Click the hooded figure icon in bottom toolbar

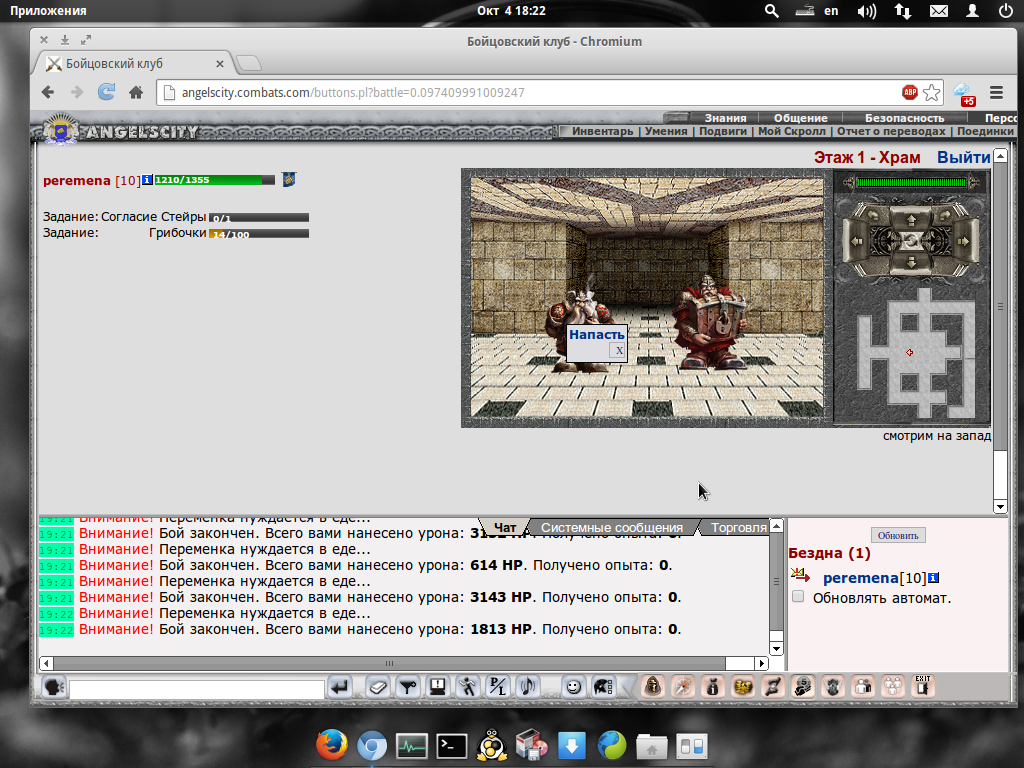pos(653,686)
